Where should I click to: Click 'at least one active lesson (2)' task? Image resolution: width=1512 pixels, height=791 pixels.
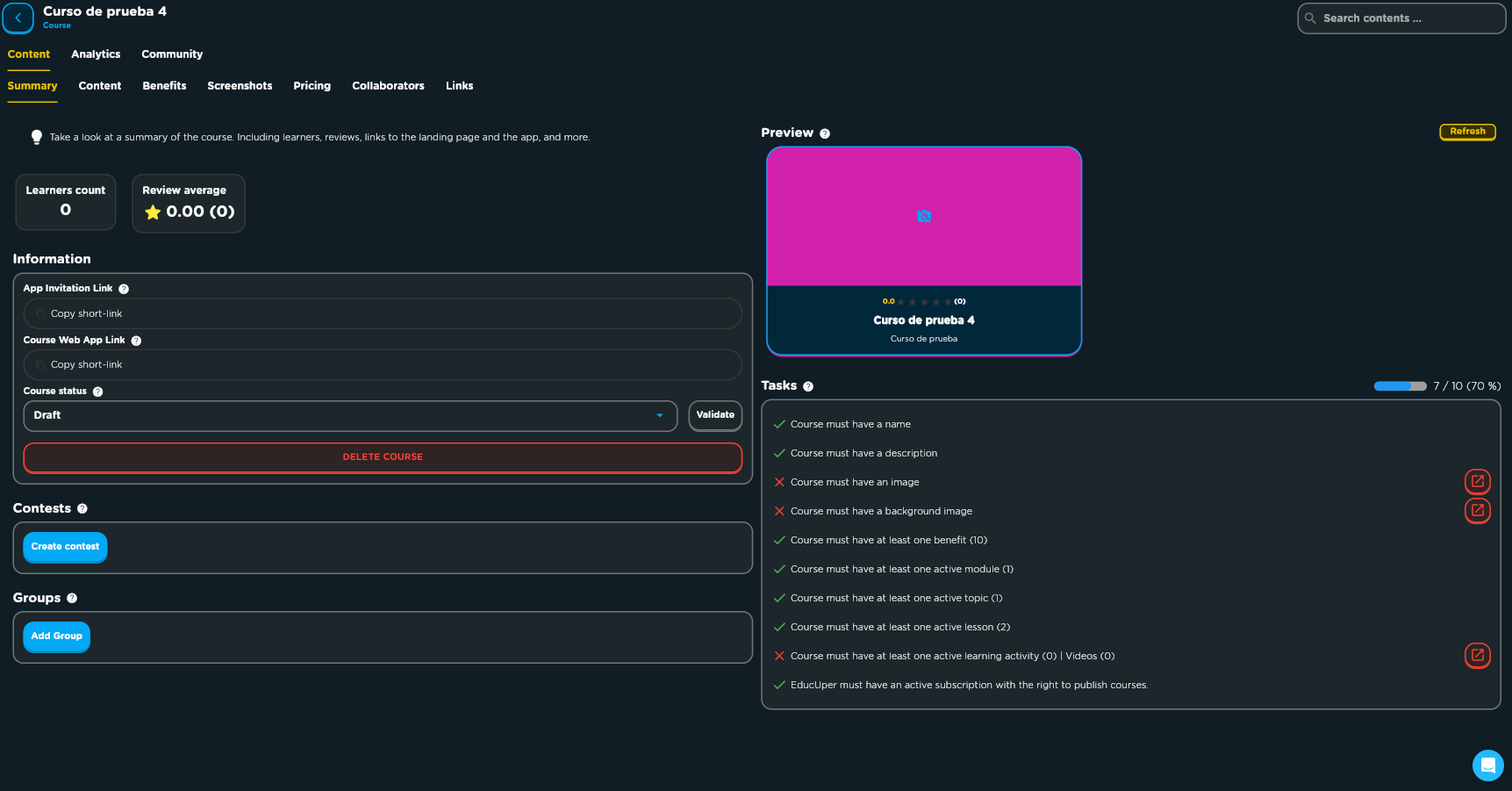click(x=900, y=627)
